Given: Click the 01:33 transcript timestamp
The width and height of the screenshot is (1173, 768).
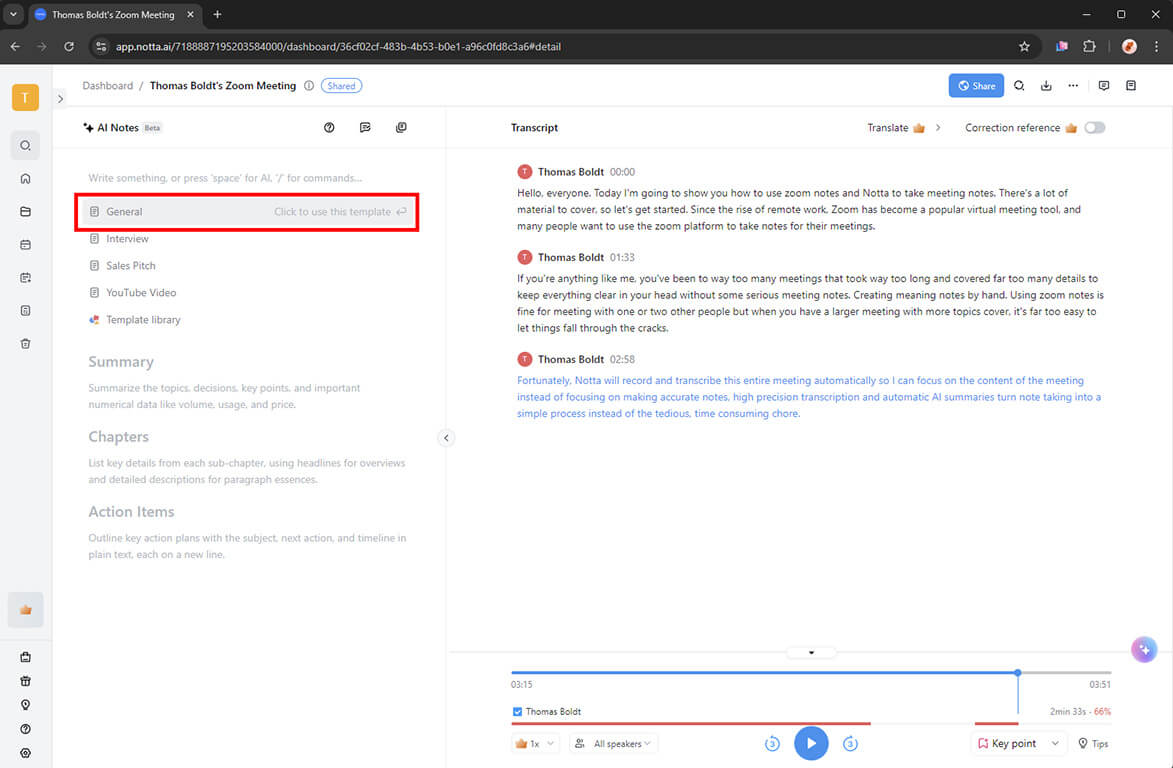Looking at the screenshot, I should click(x=622, y=257).
